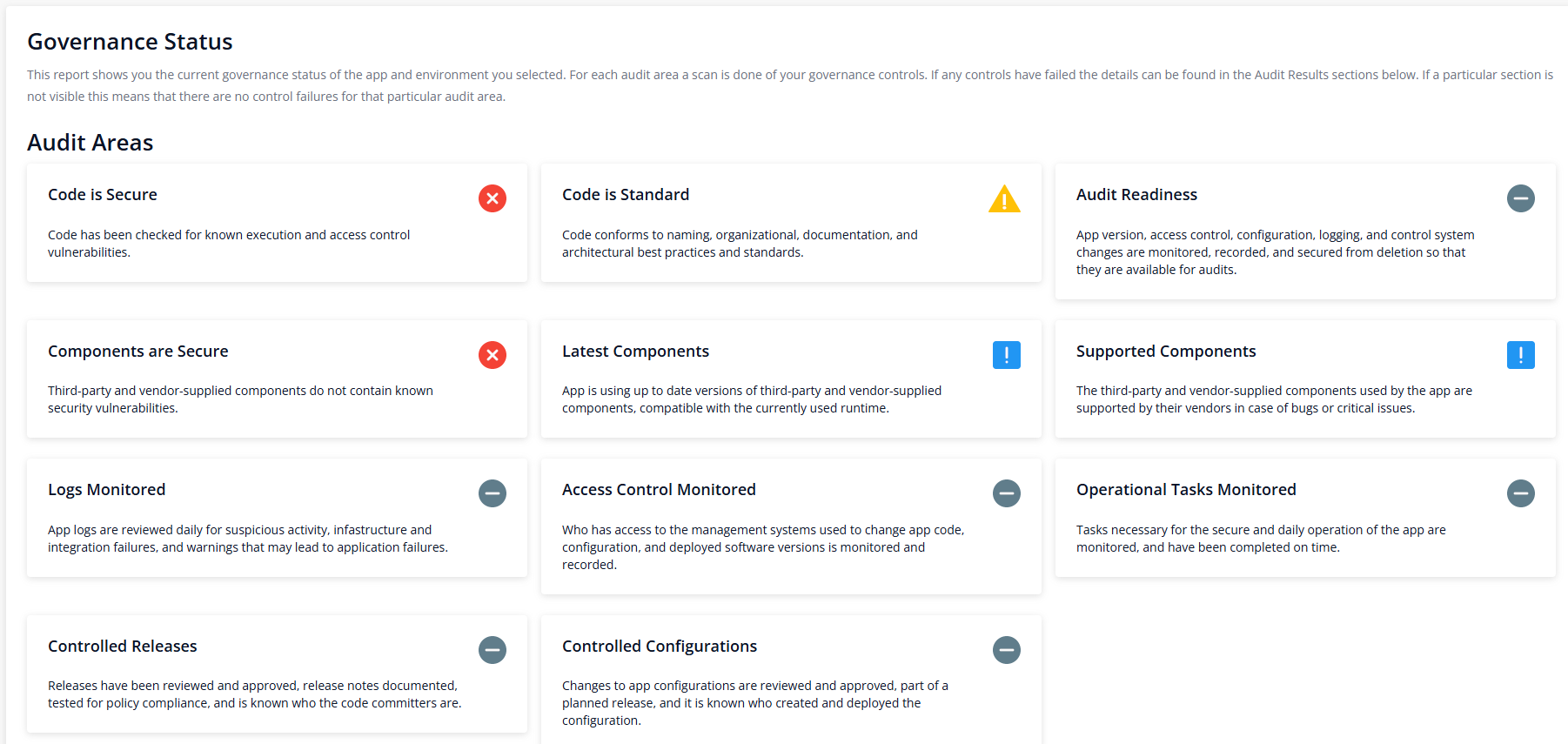Open the Latest Components card title
The height and width of the screenshot is (744, 1568).
click(x=635, y=352)
